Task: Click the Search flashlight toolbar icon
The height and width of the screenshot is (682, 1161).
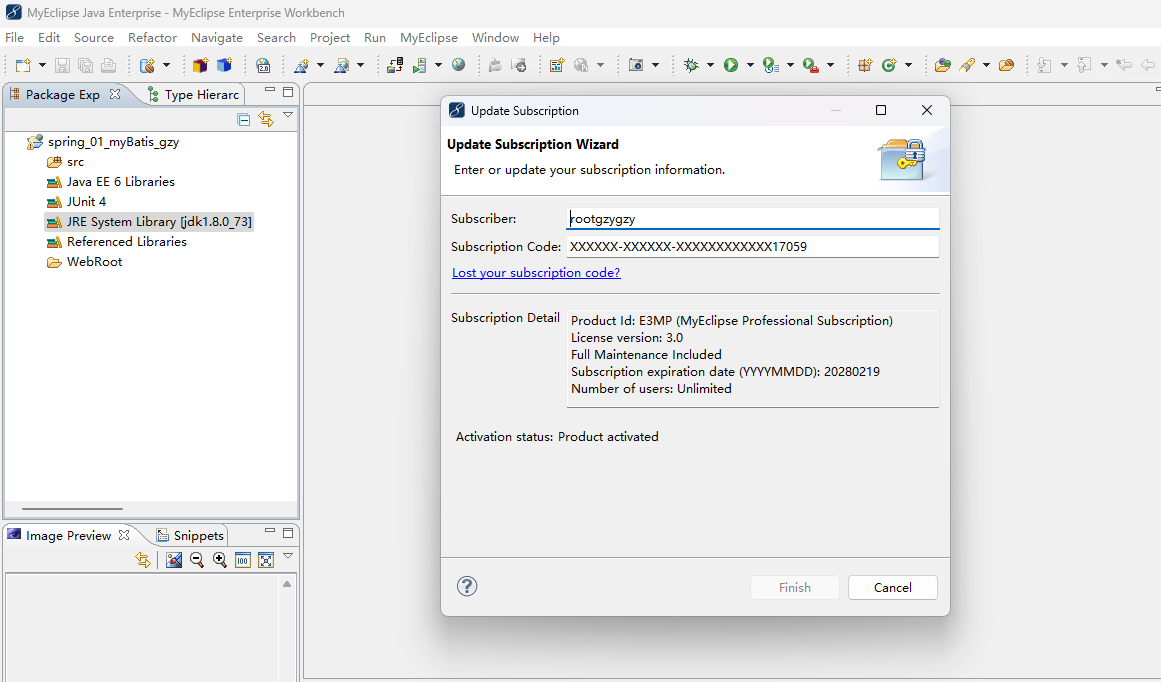Action: tap(967, 65)
